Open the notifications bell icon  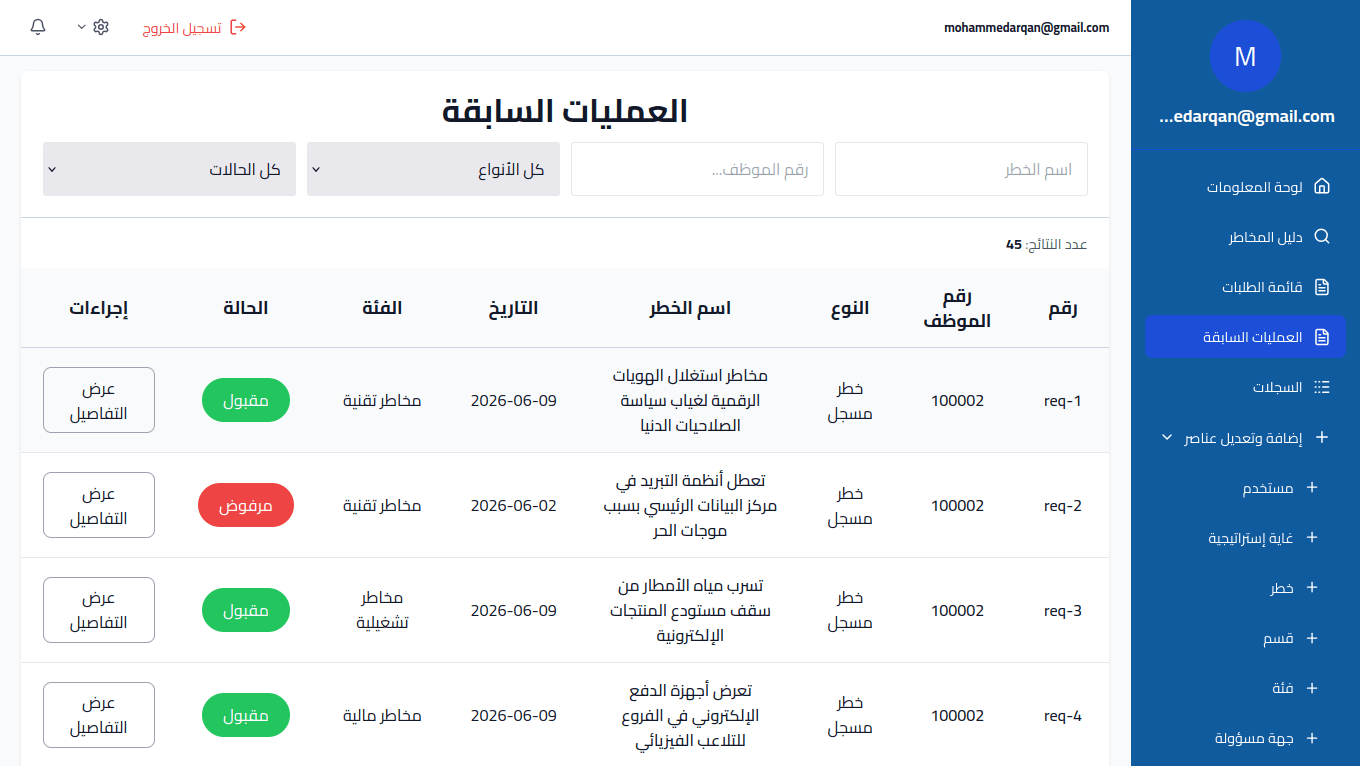38,27
